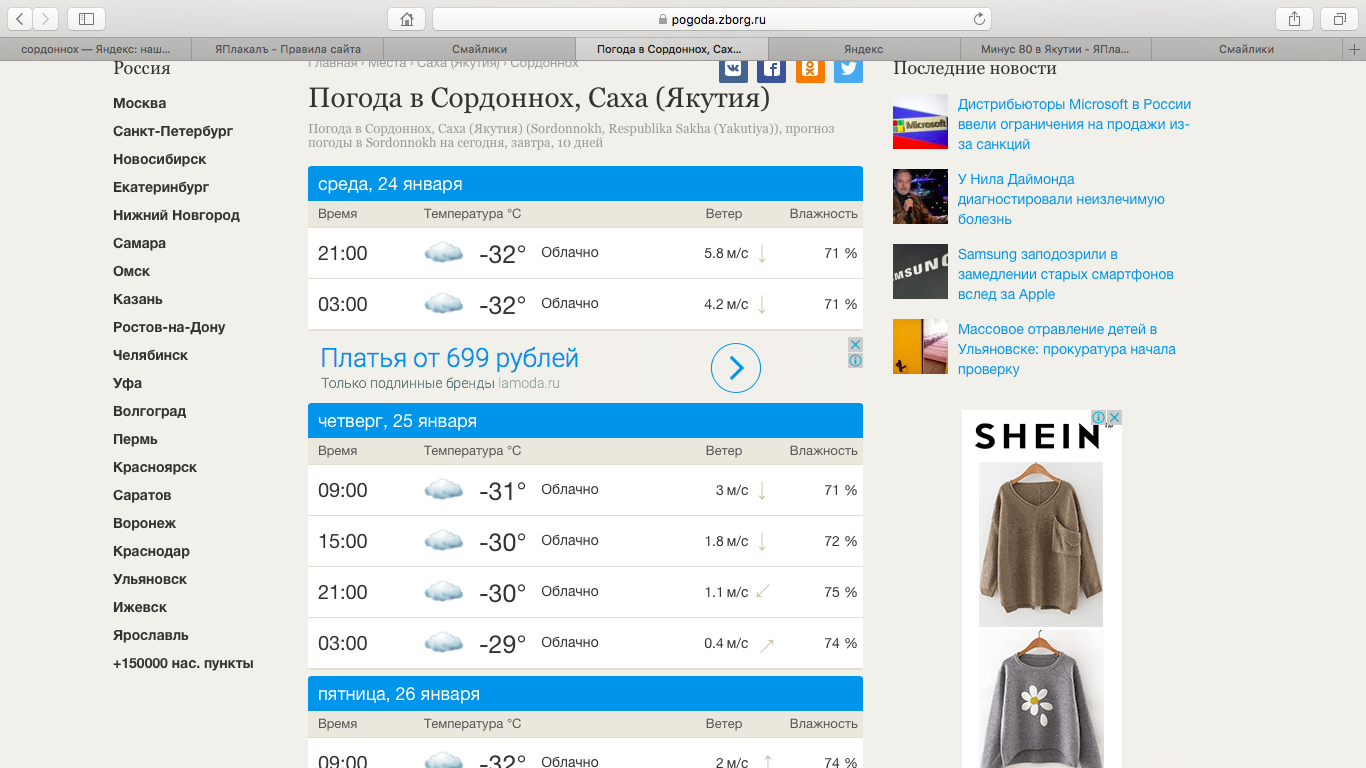The width and height of the screenshot is (1366, 768).
Task: Share the page on Facebook
Action: (x=771, y=68)
